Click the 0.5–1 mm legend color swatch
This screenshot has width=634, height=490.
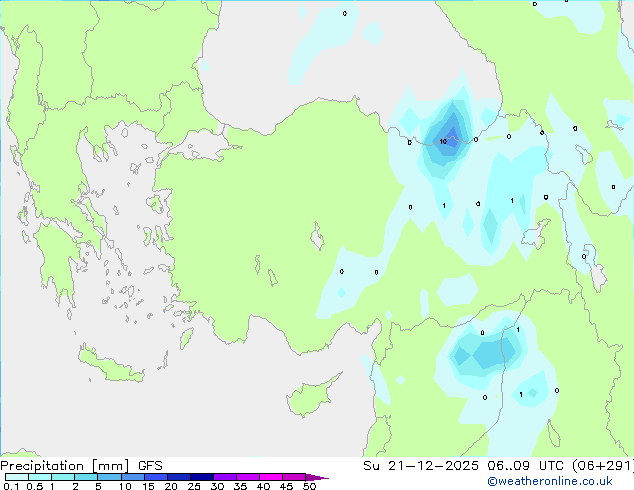coord(40,477)
